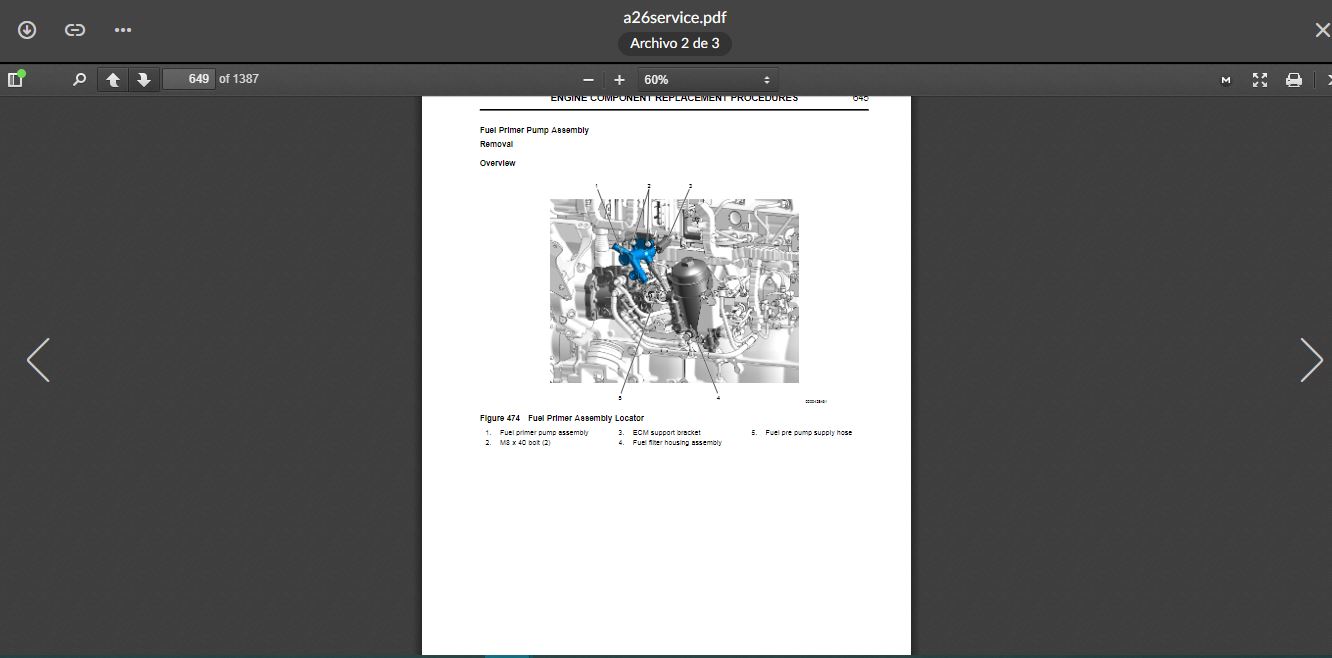Click the 'ENGINE COMPONENT REPLACEMENT PROCEDURES' page header
Screen dimensions: 1332x658
tap(674, 99)
